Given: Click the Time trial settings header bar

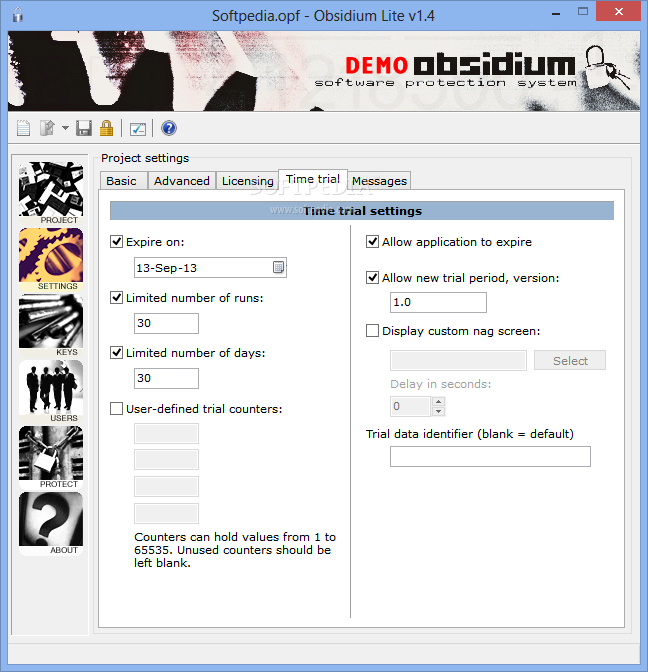Looking at the screenshot, I should (x=362, y=211).
